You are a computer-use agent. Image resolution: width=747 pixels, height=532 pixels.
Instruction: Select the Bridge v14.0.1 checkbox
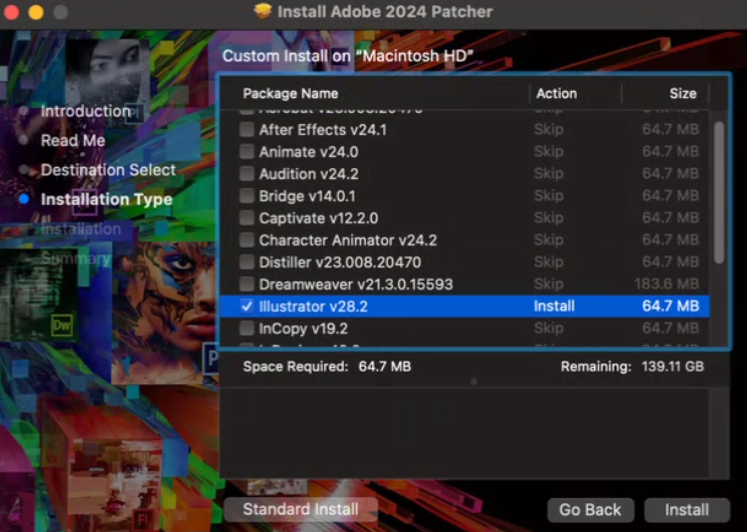pyautogui.click(x=247, y=196)
